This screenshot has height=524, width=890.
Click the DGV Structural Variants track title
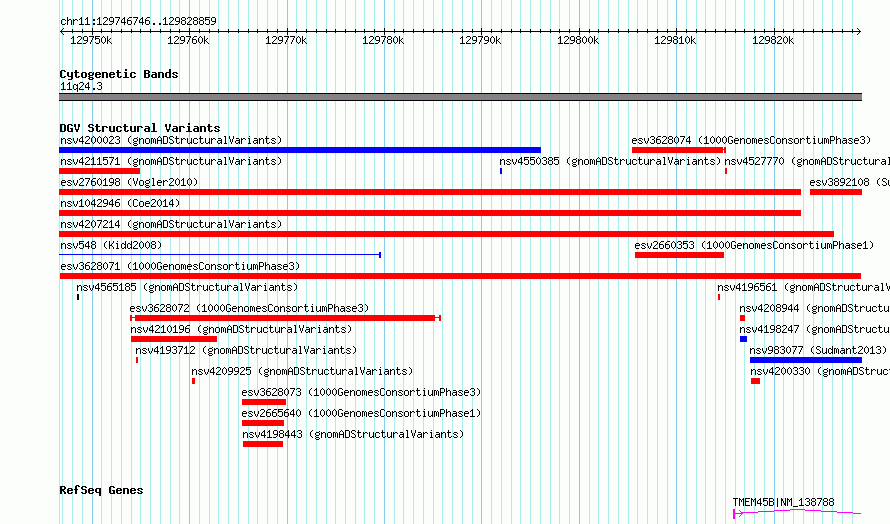(140, 128)
